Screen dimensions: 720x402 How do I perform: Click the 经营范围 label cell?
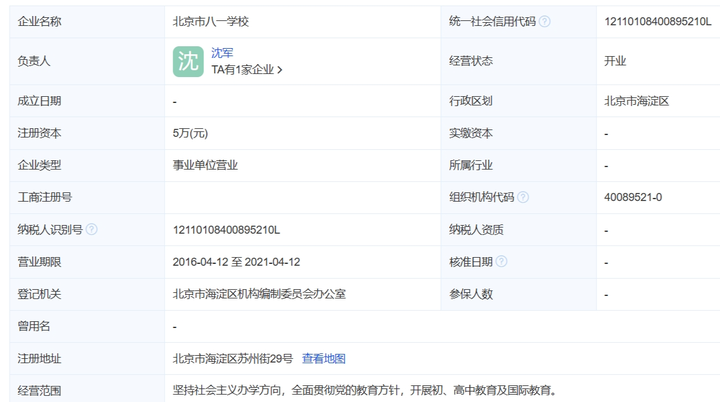(x=87, y=389)
